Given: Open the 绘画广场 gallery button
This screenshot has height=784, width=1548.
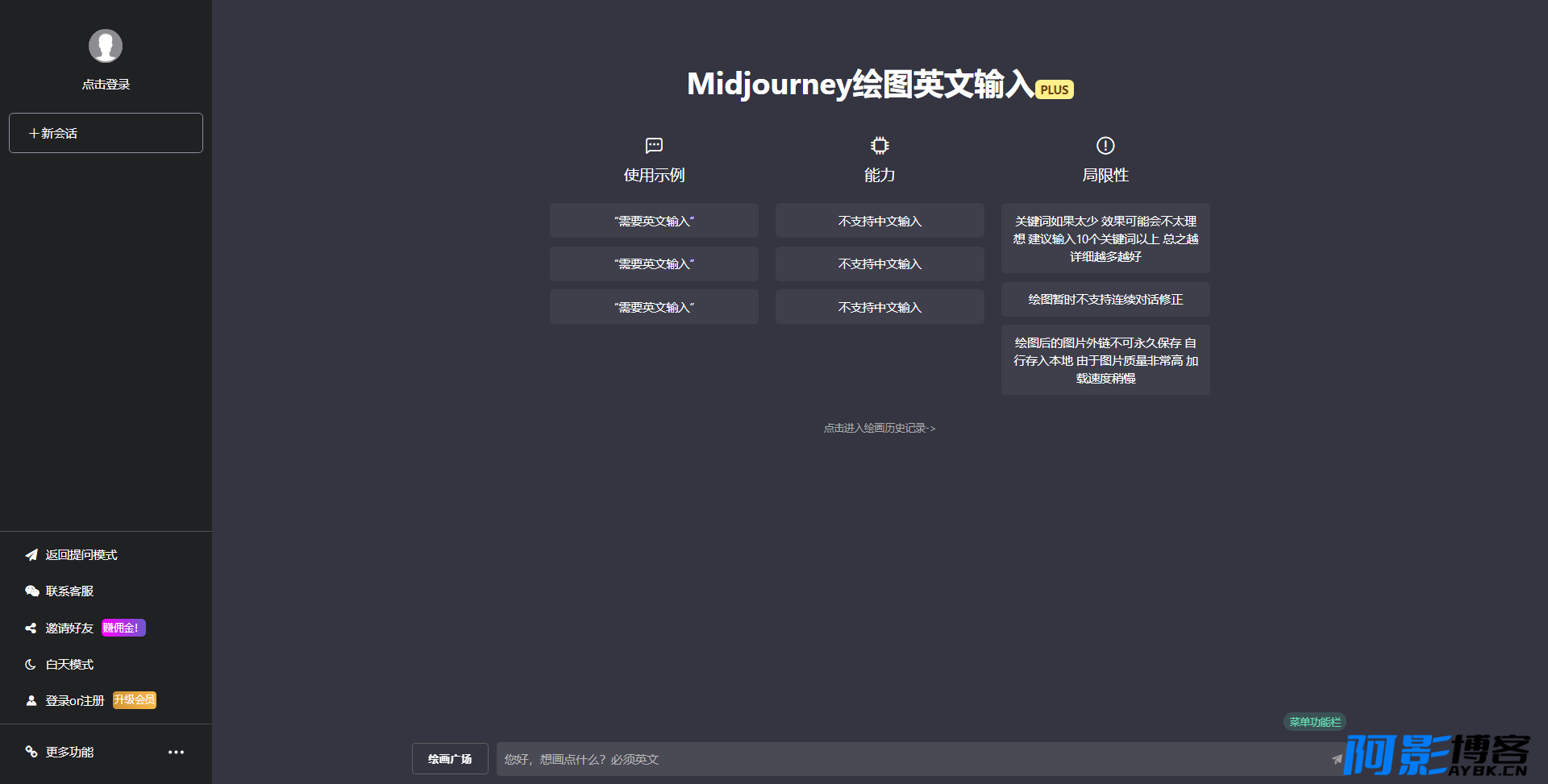Looking at the screenshot, I should pyautogui.click(x=450, y=759).
